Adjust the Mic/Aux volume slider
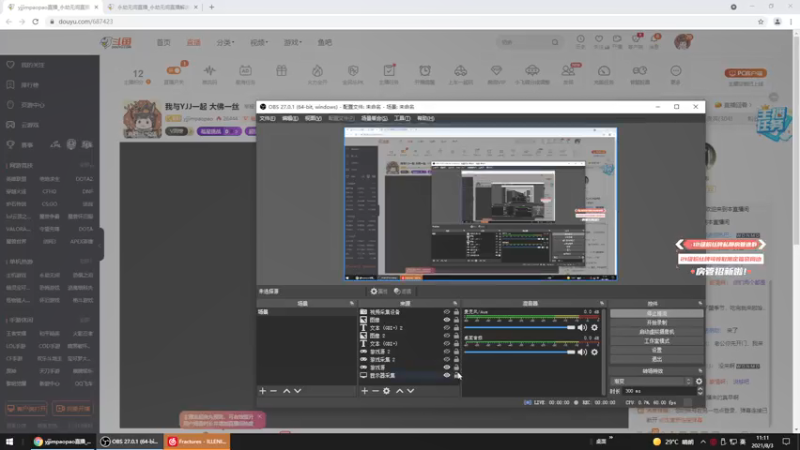This screenshot has width=800, height=450. (519, 328)
